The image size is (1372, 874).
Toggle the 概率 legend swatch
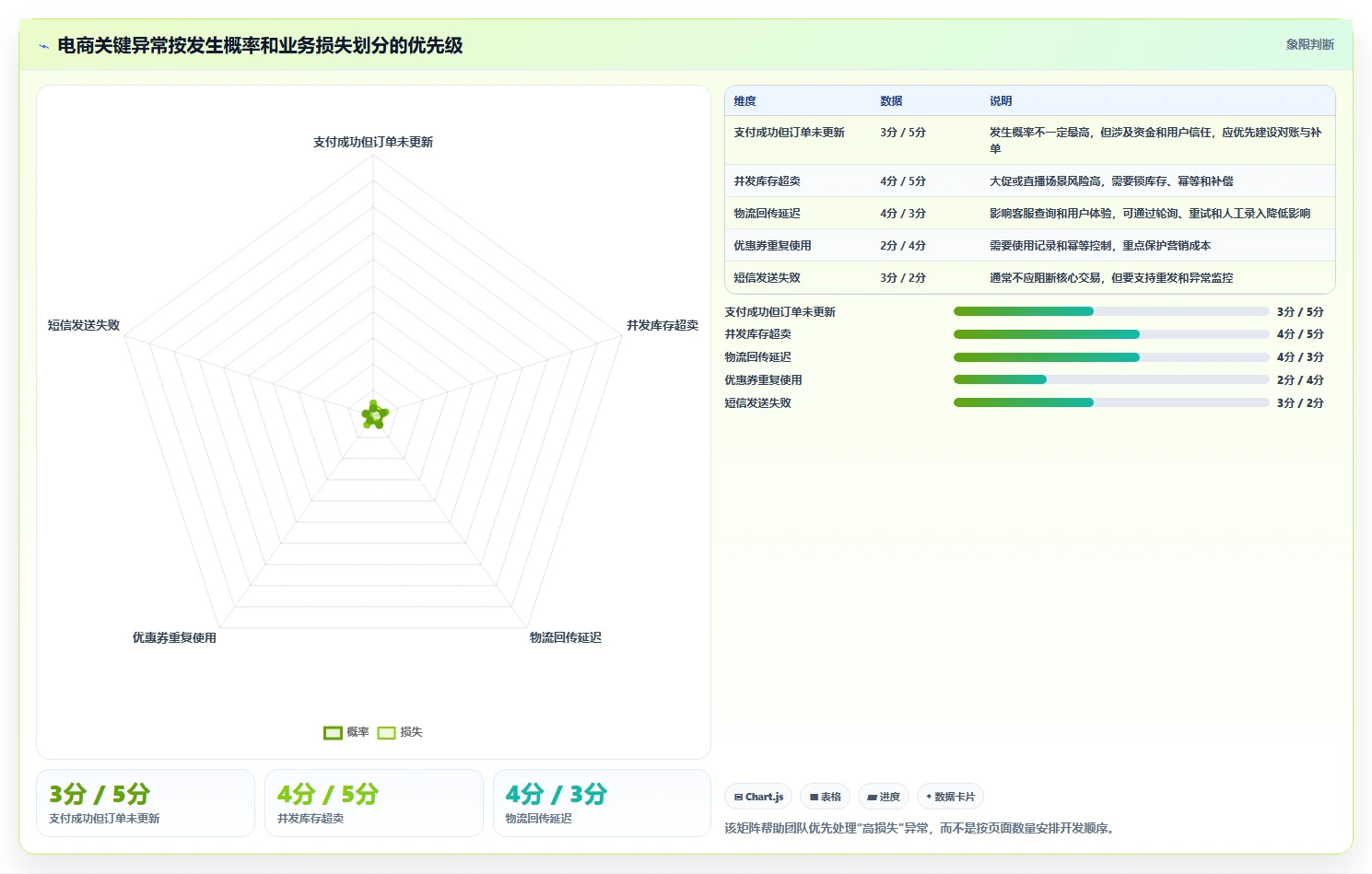pyautogui.click(x=333, y=733)
